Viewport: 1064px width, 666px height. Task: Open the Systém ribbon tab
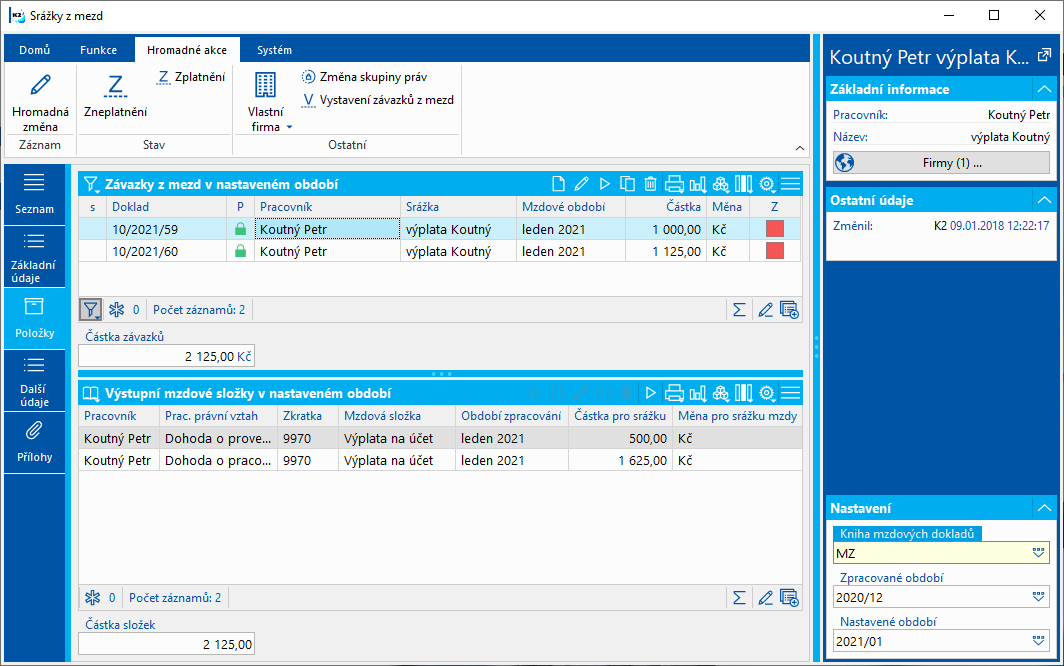pyautogui.click(x=274, y=50)
